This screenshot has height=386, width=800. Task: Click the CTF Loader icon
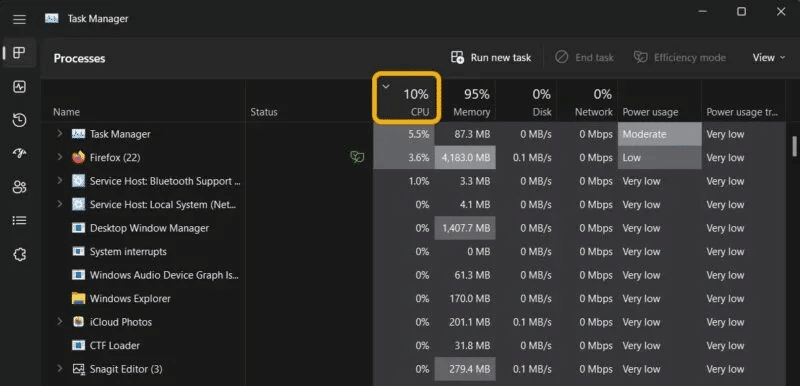[78, 345]
